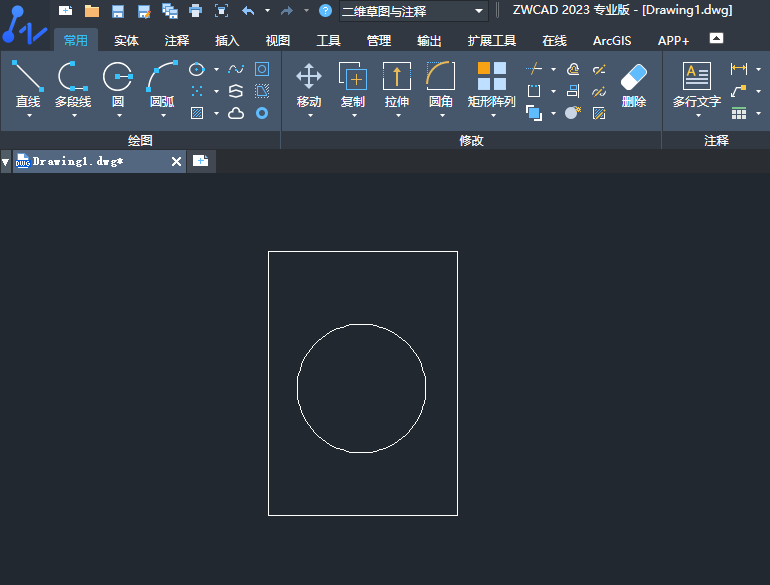Pick the spline curve tool
The width and height of the screenshot is (770, 585).
coord(236,69)
